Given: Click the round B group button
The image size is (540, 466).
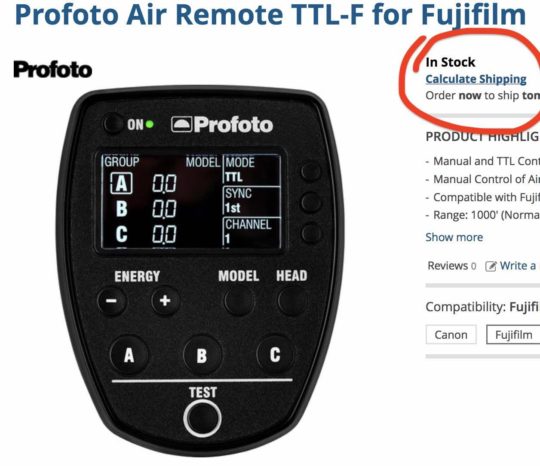Looking at the screenshot, I should click(x=202, y=355).
